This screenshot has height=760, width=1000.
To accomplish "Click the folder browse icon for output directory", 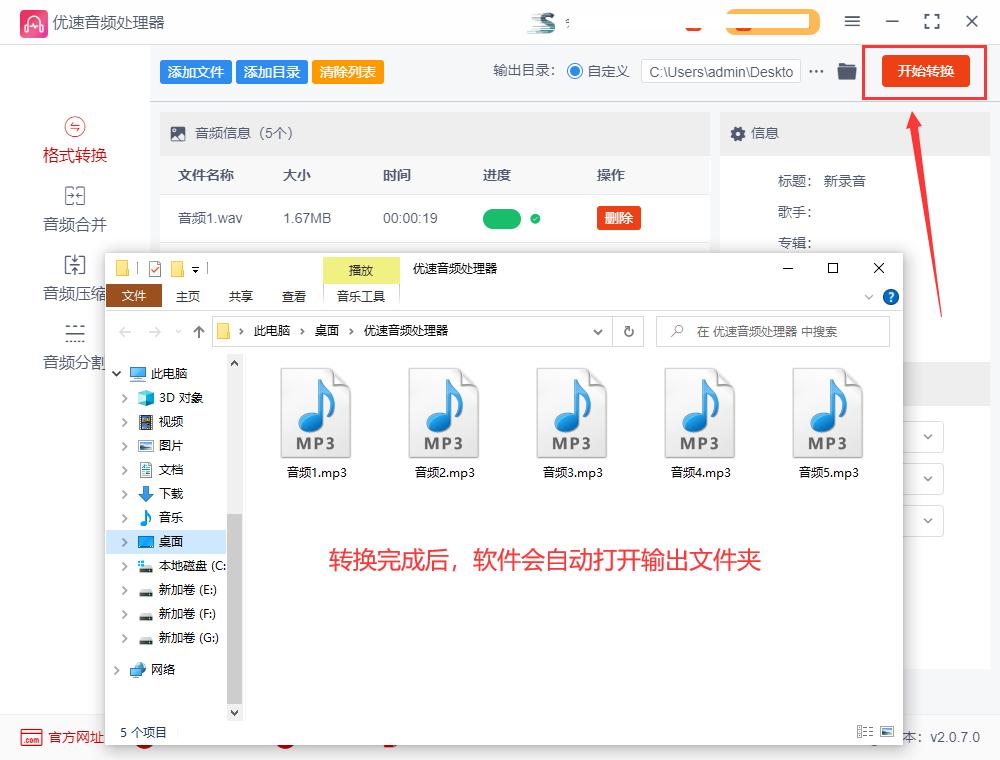I will pyautogui.click(x=846, y=71).
